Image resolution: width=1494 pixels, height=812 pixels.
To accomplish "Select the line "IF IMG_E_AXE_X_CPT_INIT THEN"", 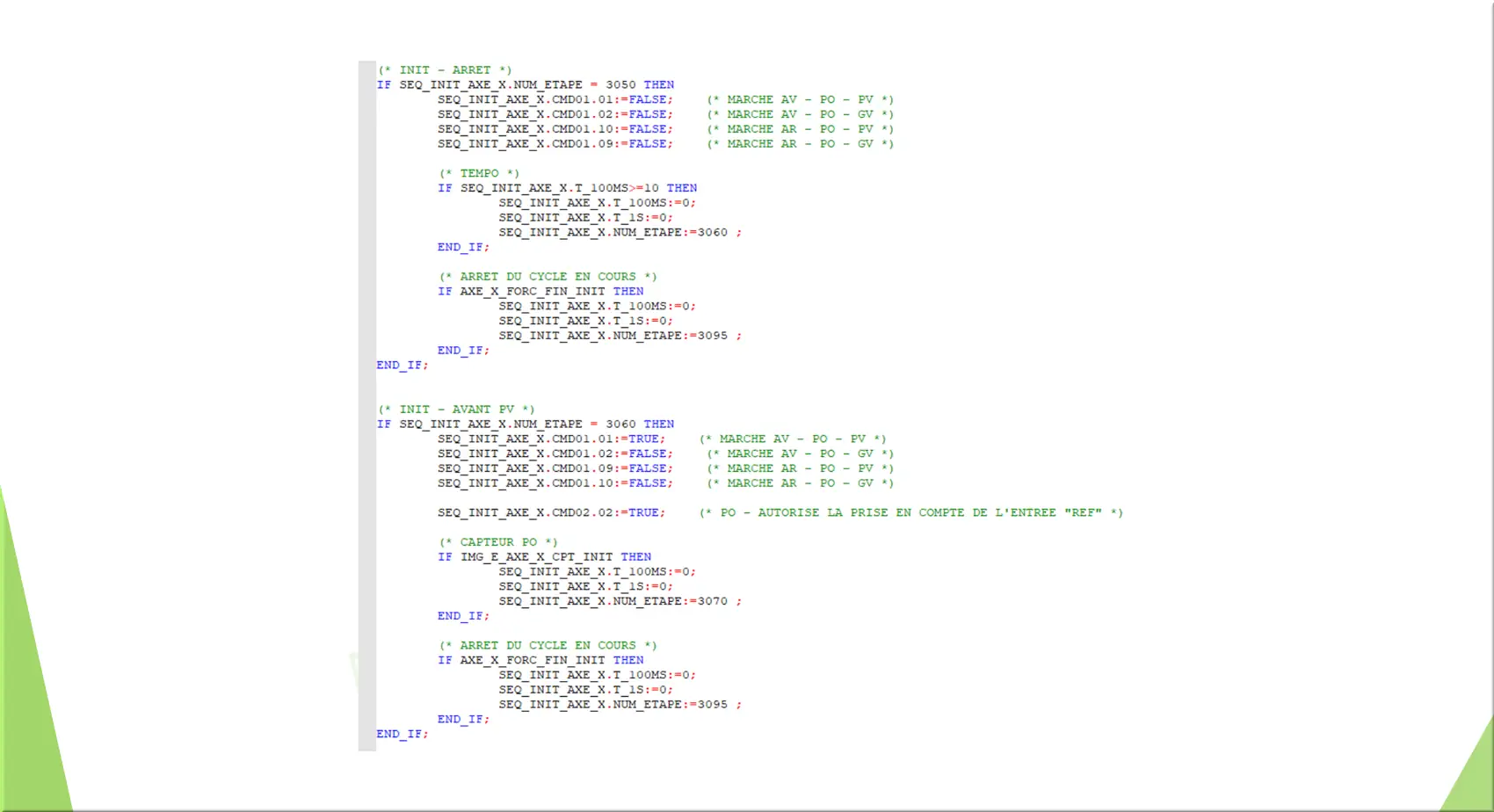I will pyautogui.click(x=545, y=557).
